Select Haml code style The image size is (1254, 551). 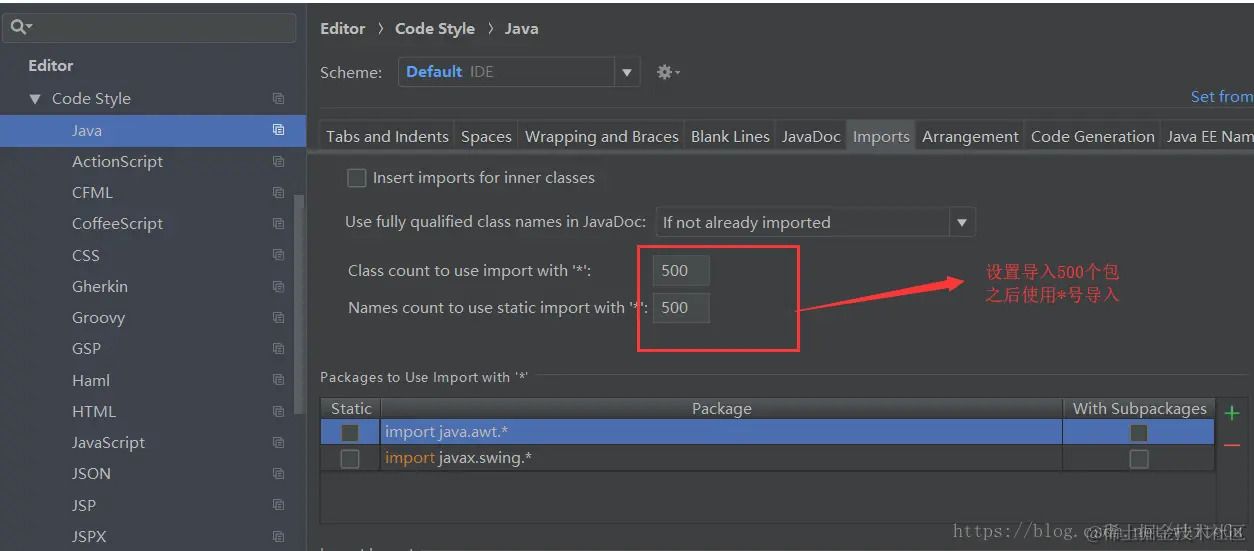point(91,380)
